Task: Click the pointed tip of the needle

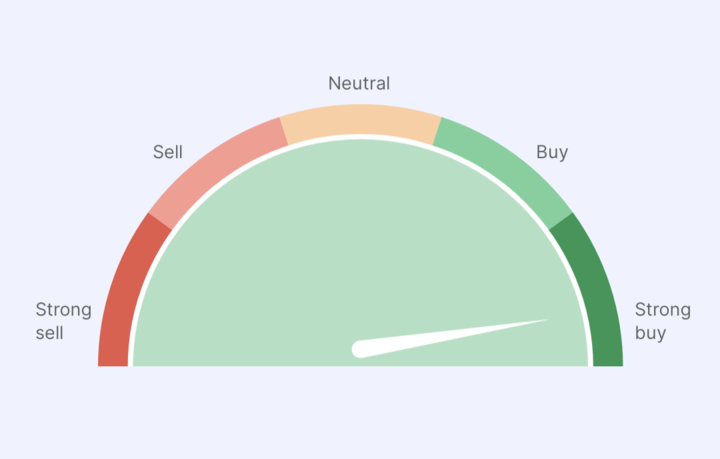Action: coord(546,320)
